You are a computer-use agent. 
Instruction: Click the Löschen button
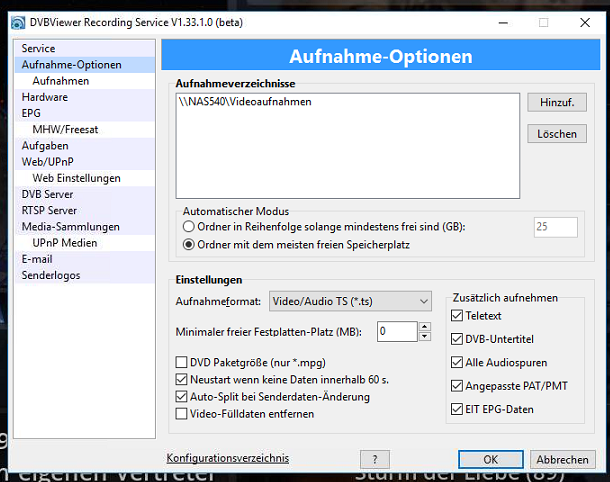point(557,134)
